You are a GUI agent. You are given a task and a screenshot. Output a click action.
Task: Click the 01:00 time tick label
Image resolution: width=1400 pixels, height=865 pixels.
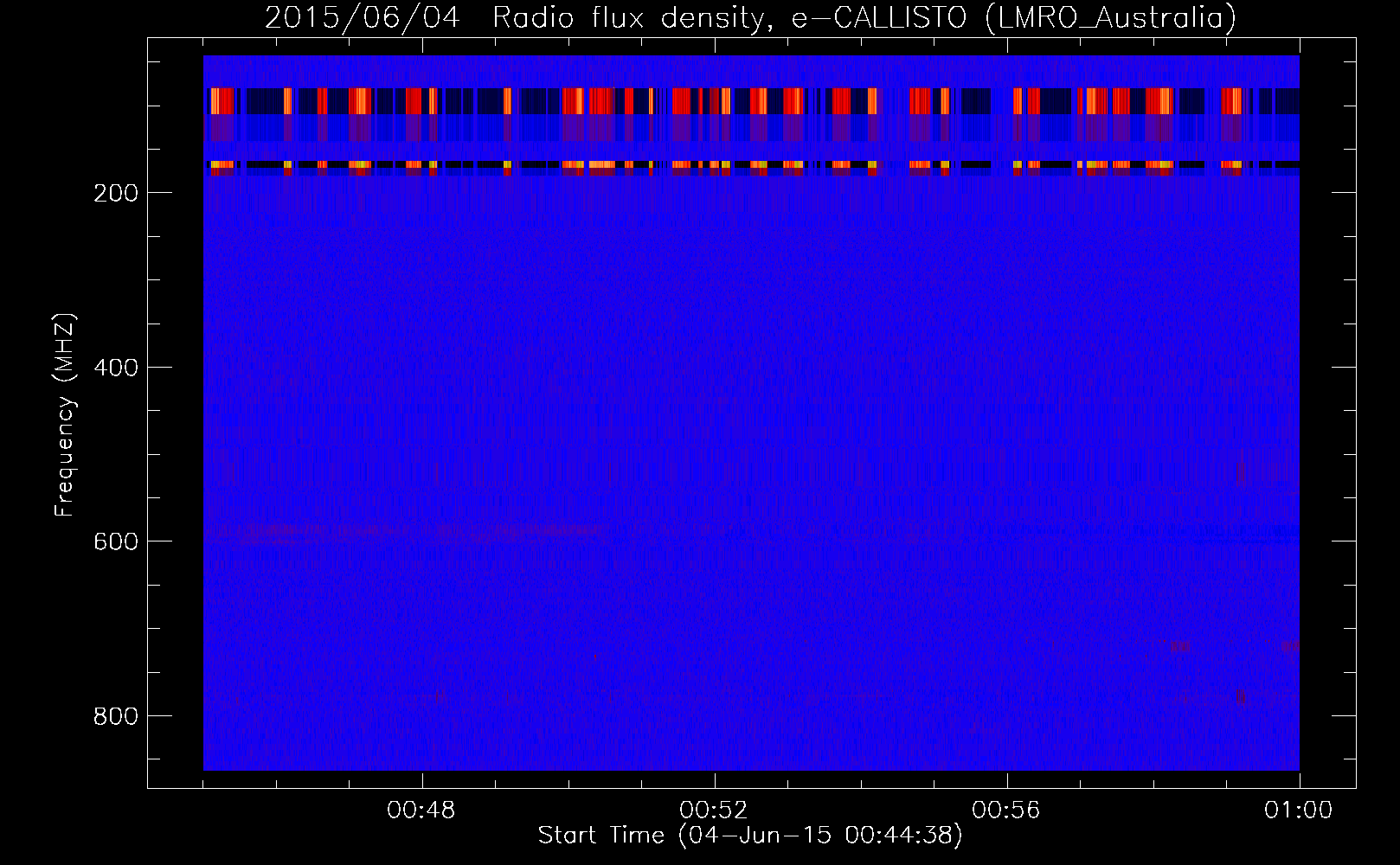click(1299, 811)
